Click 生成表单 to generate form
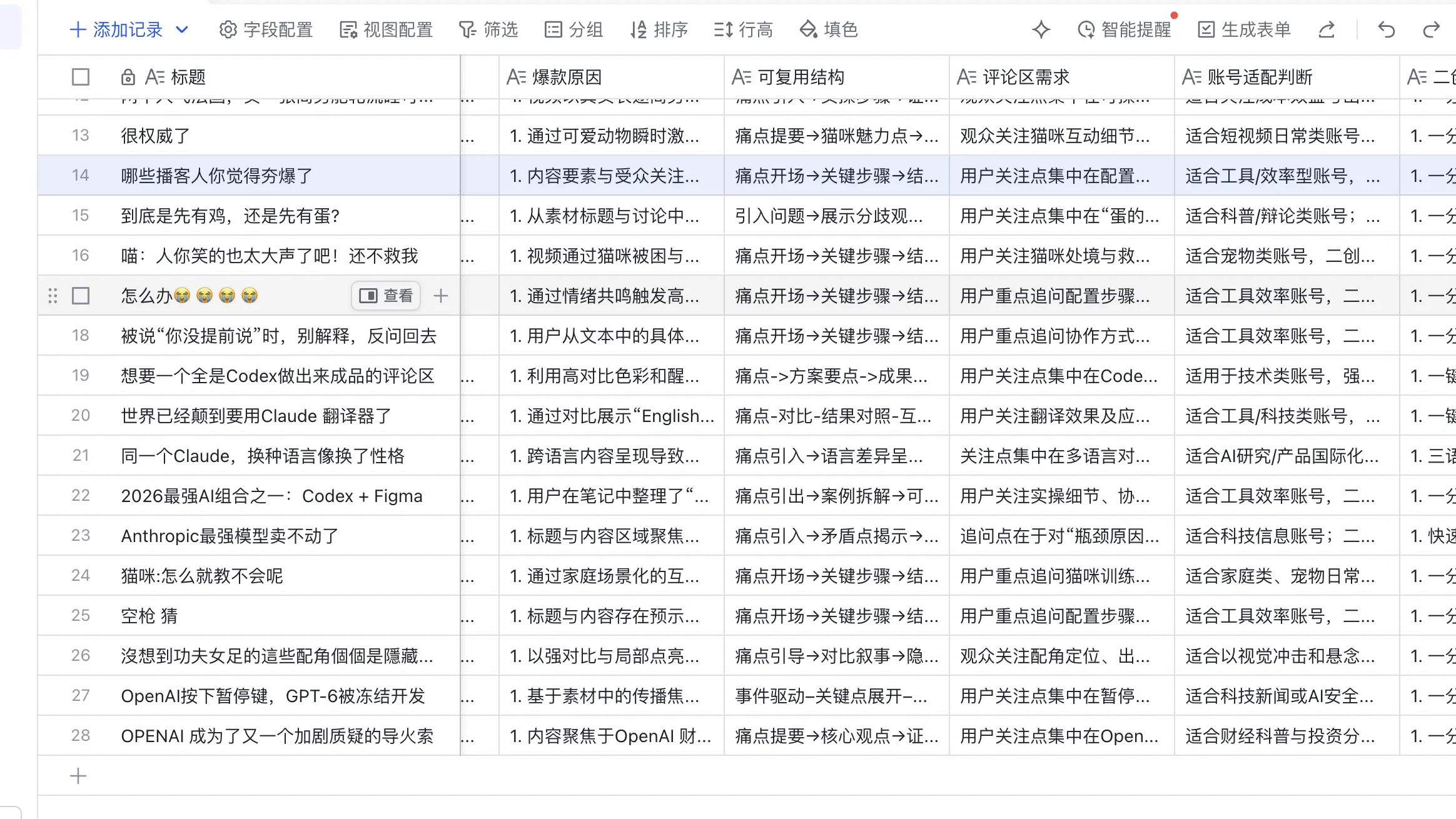The height and width of the screenshot is (819, 1456). tap(1244, 29)
